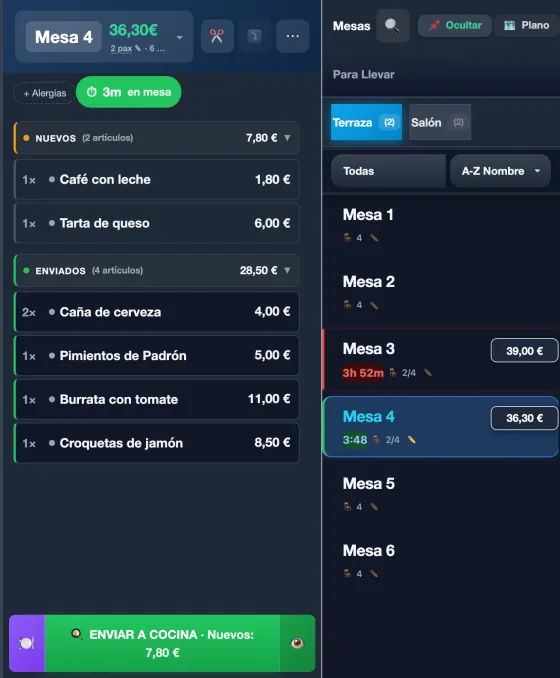Click the status dot of Burrata con tomate
This screenshot has height=678, width=560.
(x=52, y=399)
